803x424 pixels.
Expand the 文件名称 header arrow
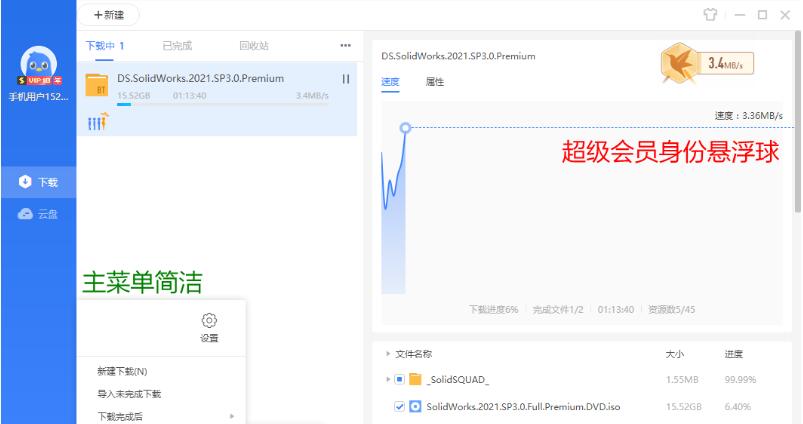pos(388,354)
